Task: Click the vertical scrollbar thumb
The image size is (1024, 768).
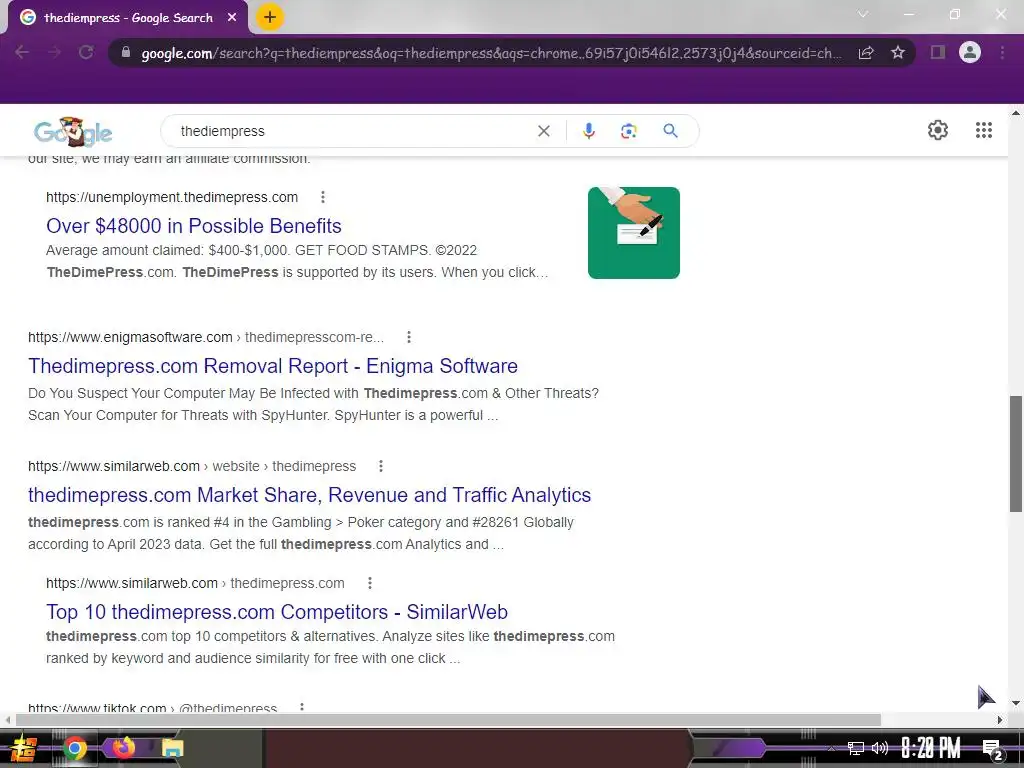Action: point(1016,453)
